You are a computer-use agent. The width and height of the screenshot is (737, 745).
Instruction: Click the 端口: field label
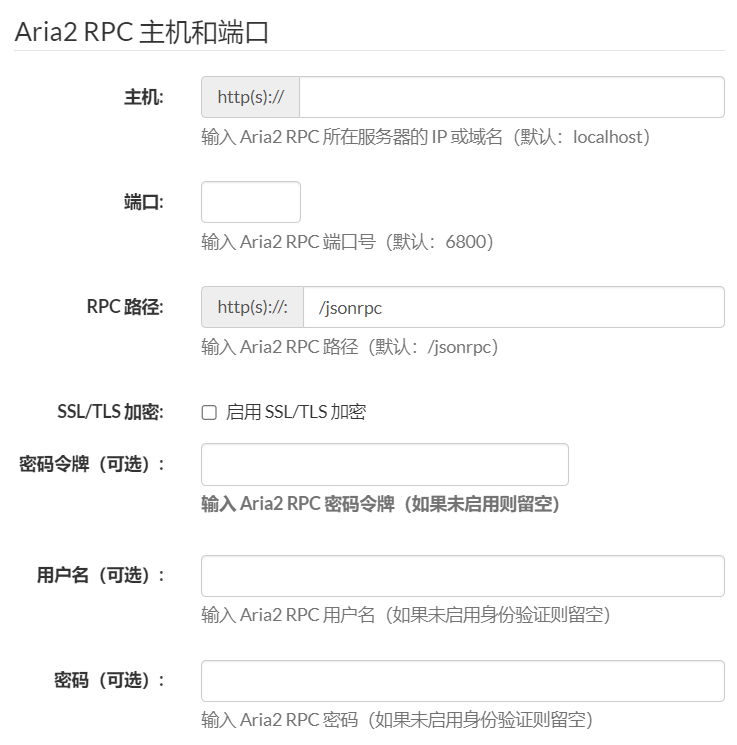click(x=144, y=202)
